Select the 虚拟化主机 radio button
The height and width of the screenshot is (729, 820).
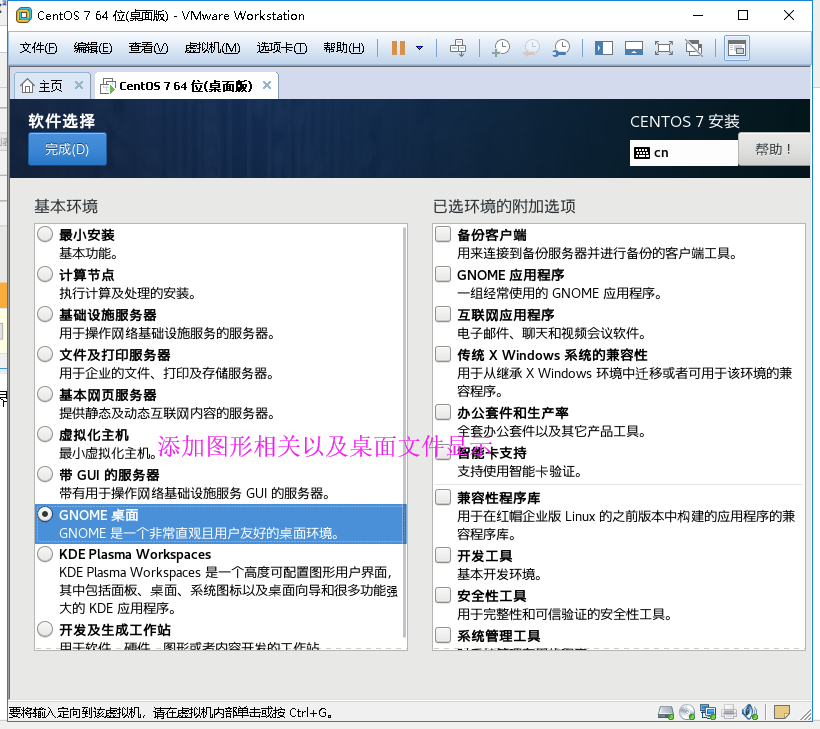[x=45, y=434]
